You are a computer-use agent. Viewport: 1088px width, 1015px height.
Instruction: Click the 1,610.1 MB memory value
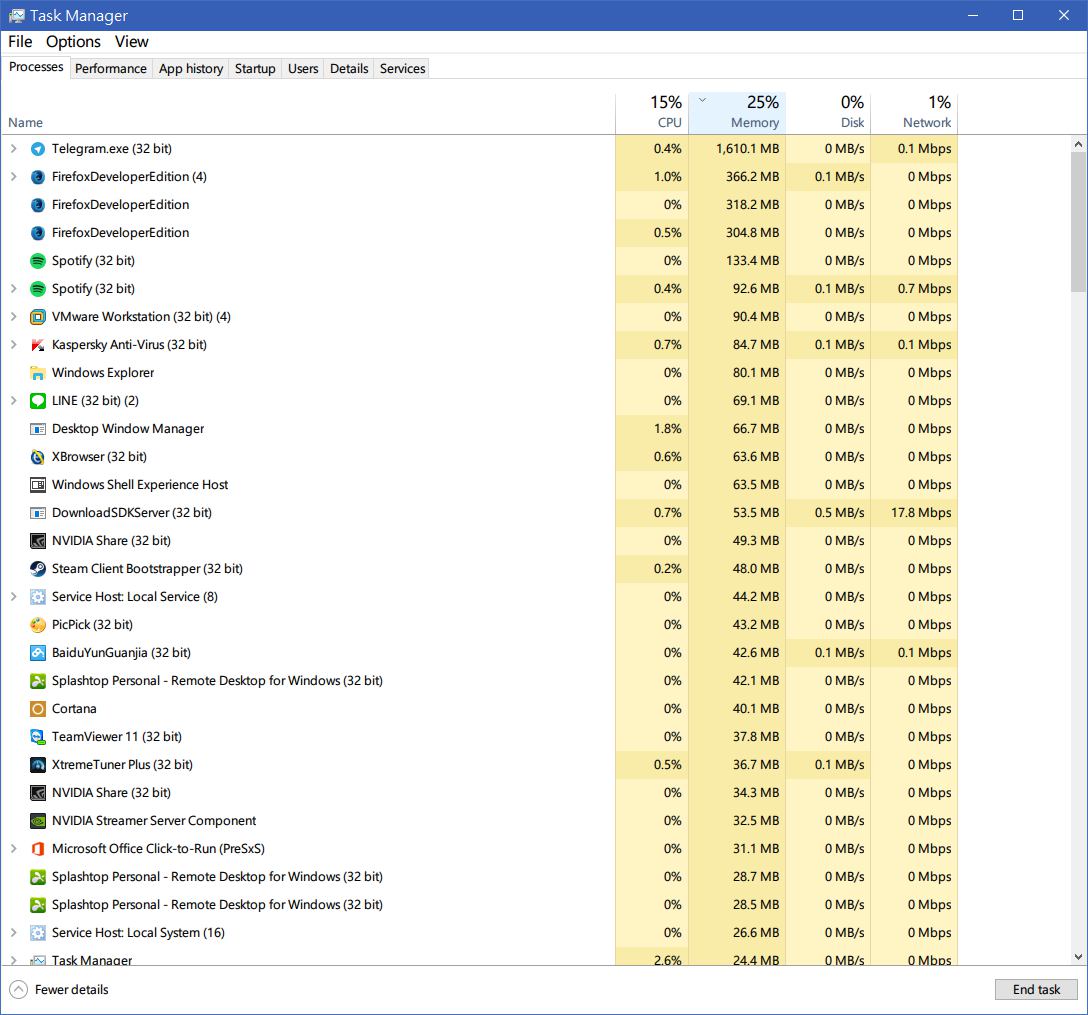click(x=747, y=148)
